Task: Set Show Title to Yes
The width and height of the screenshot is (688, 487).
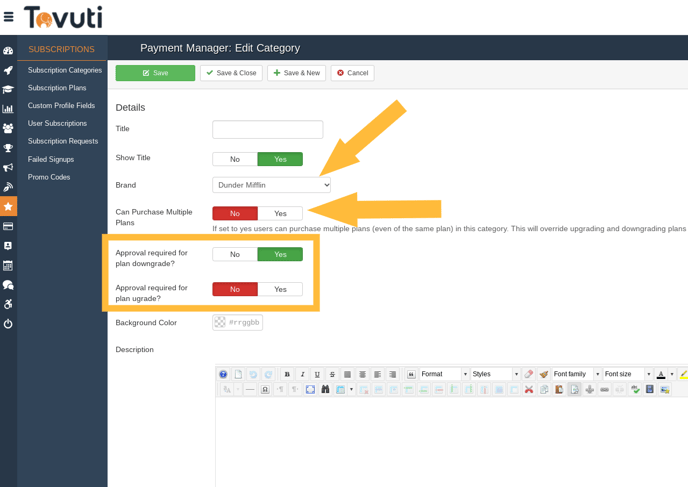Action: pos(280,159)
